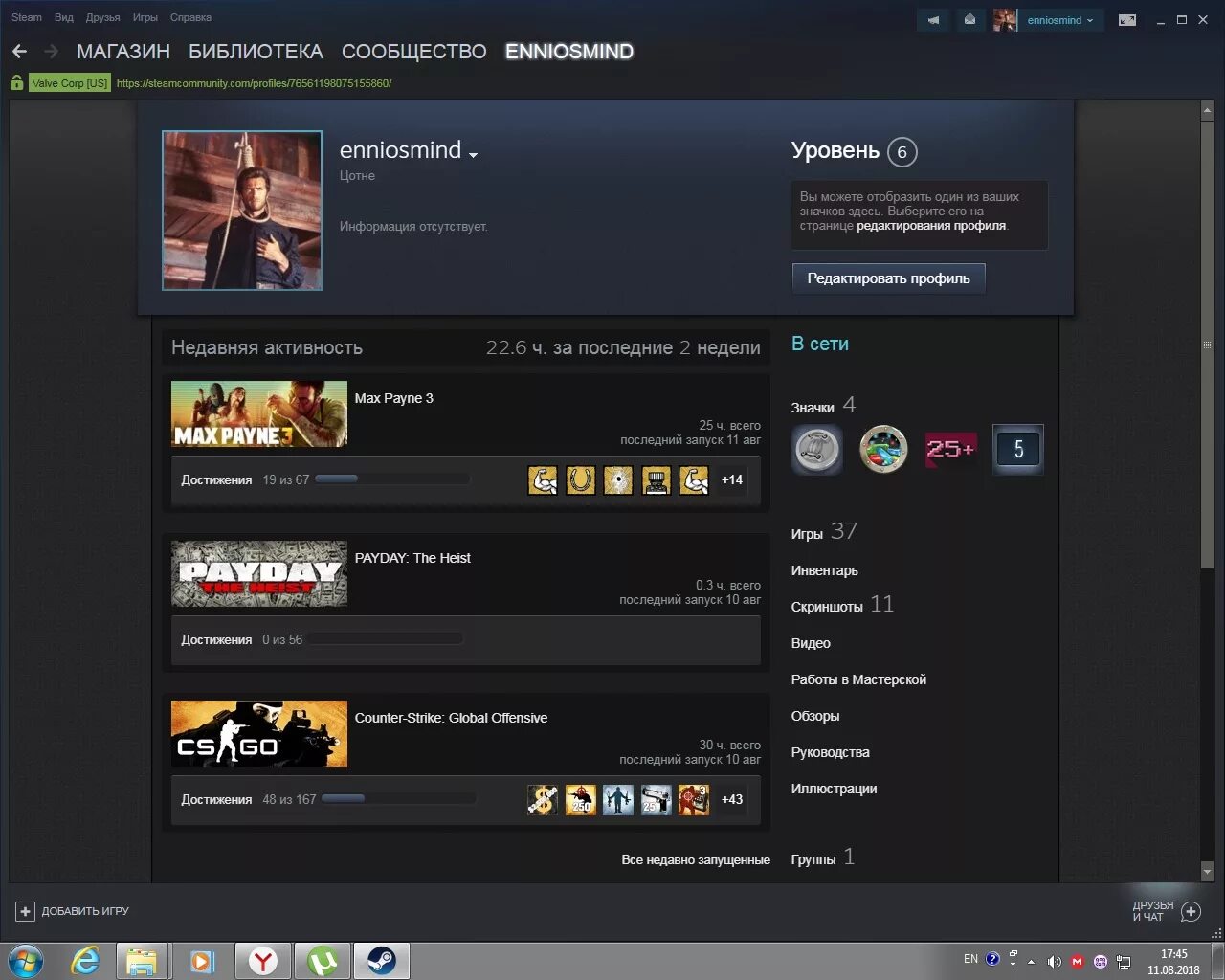Image resolution: width=1225 pixels, height=980 pixels.
Task: Switch to the БИБЛИОТЕКА tab
Action: (256, 52)
